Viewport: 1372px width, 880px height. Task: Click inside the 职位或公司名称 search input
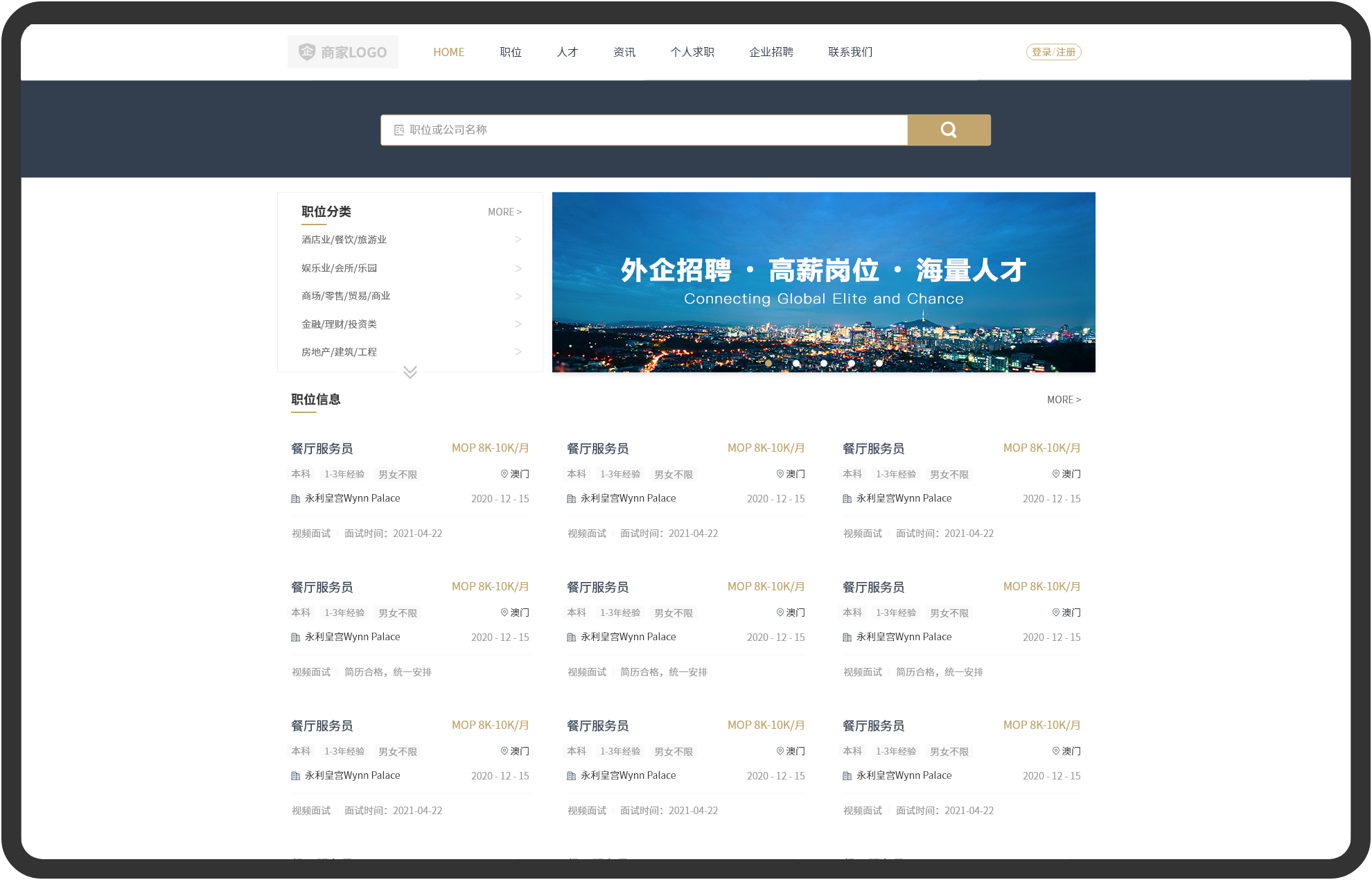tap(624, 130)
